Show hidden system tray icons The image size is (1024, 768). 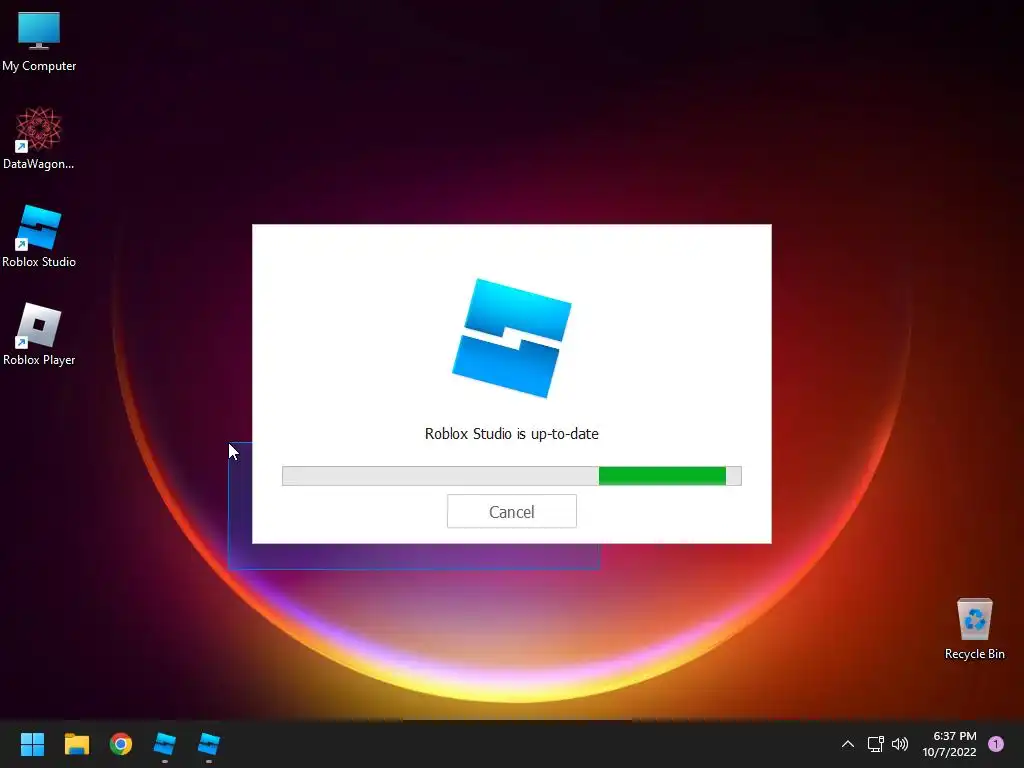click(848, 744)
